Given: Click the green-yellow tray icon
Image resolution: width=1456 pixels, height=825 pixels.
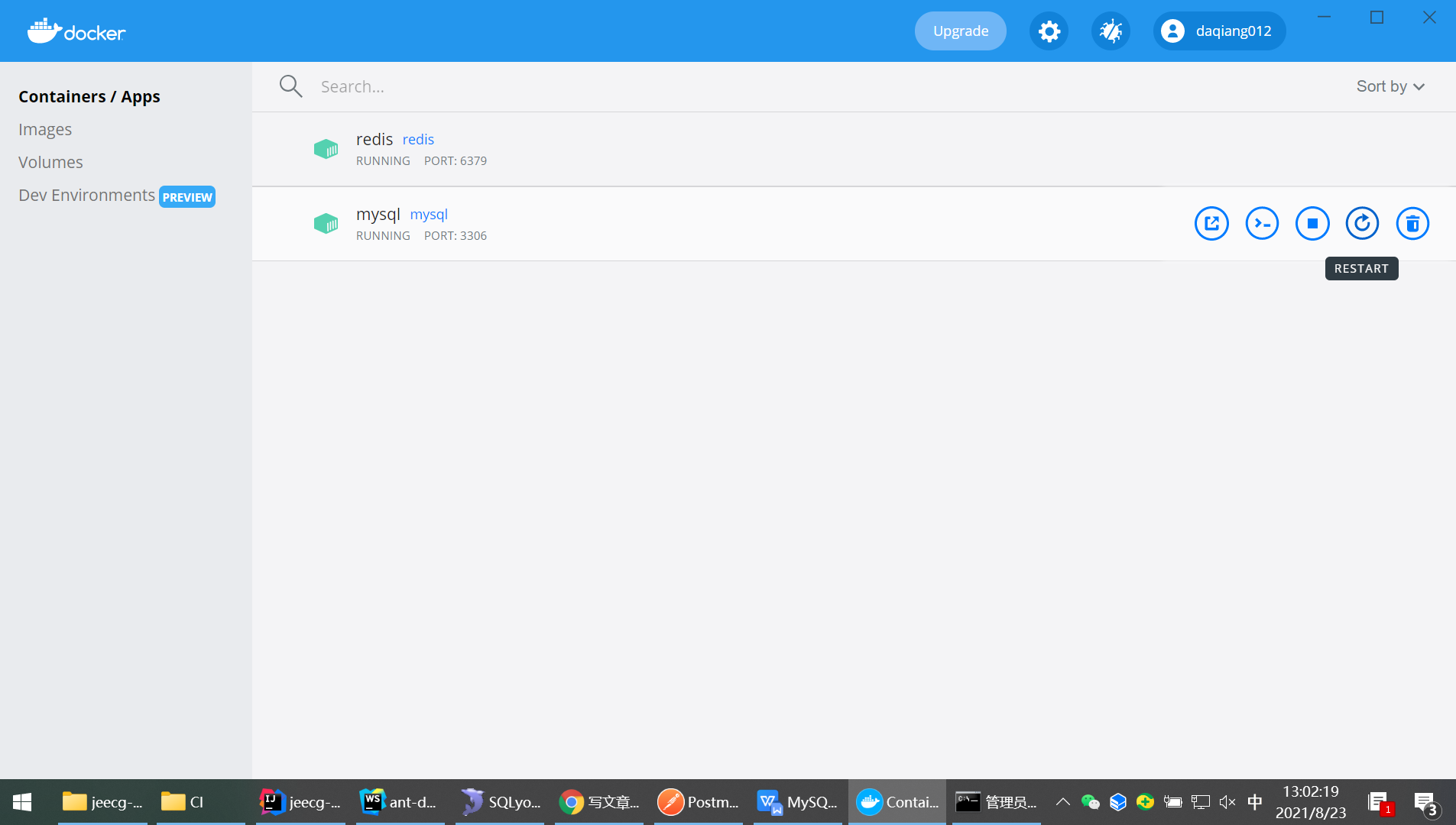Looking at the screenshot, I should (1145, 802).
